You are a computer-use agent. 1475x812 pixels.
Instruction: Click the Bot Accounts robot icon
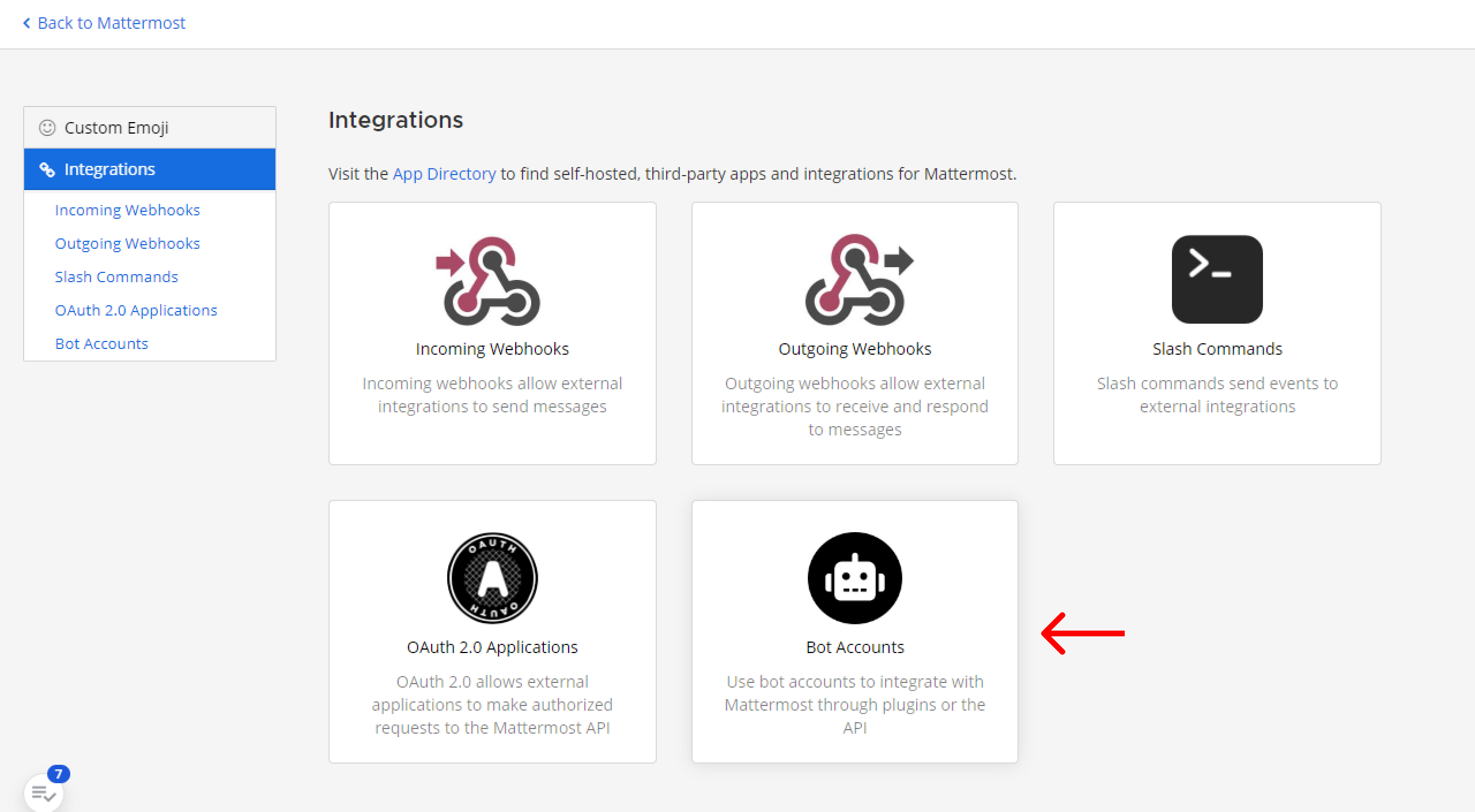(855, 578)
